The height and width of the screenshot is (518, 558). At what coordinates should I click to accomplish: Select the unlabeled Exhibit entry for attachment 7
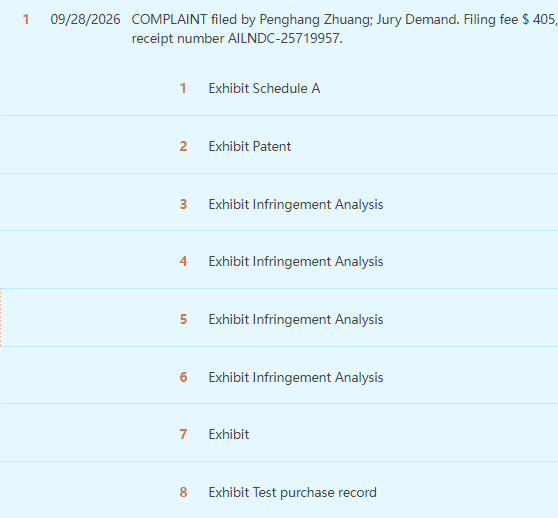coord(228,434)
